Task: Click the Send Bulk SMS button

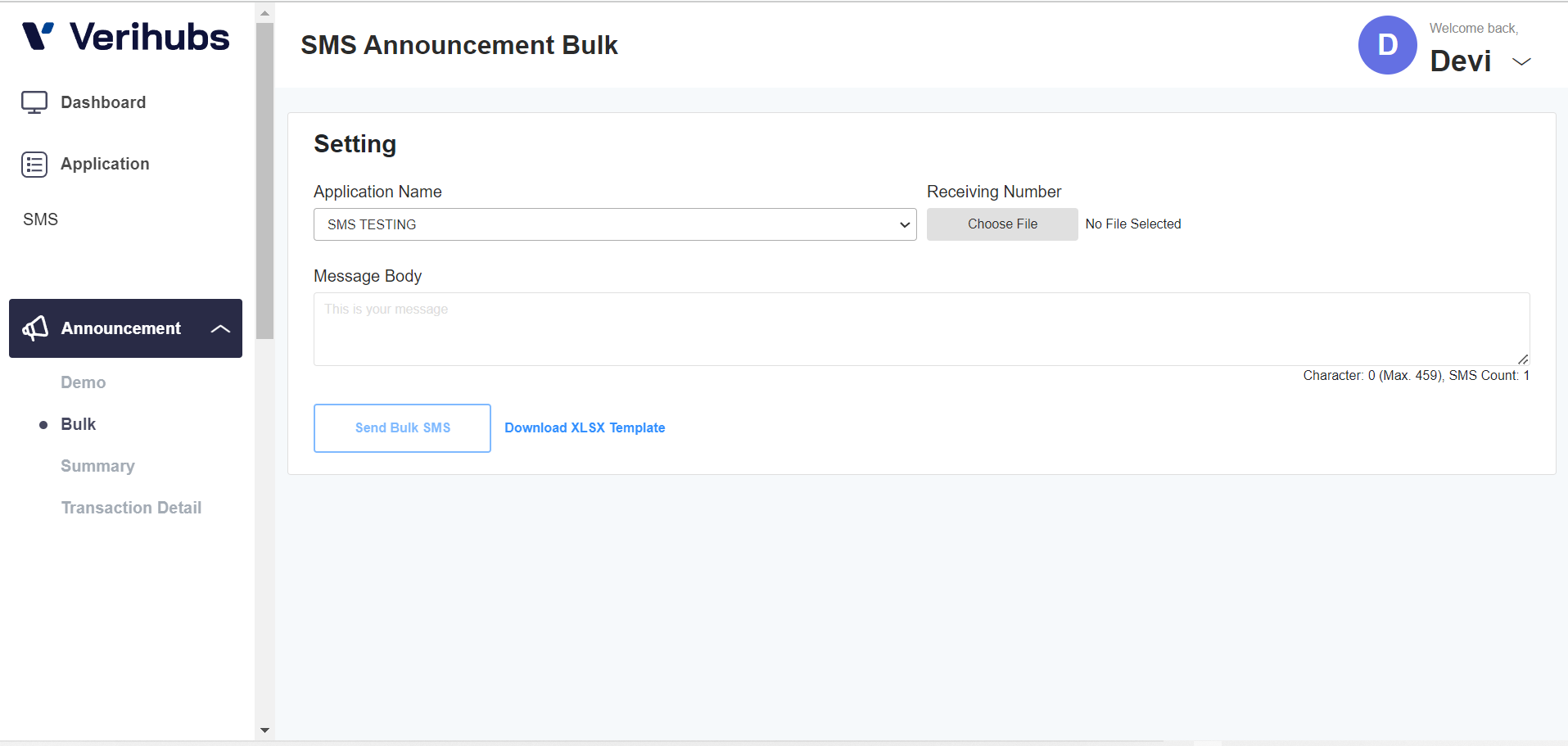Action: coord(402,428)
